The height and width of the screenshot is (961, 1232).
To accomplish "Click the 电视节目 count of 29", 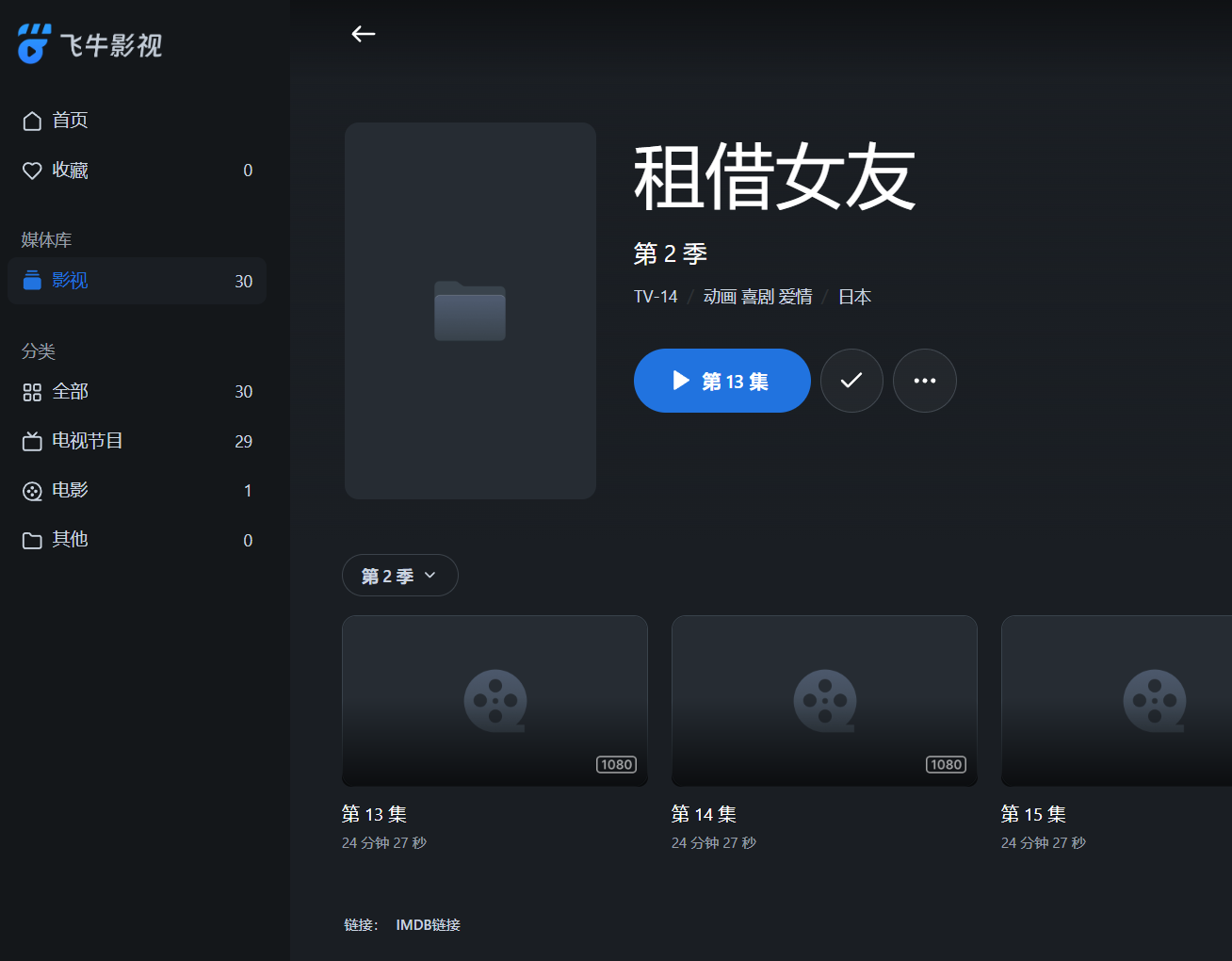I will [244, 442].
